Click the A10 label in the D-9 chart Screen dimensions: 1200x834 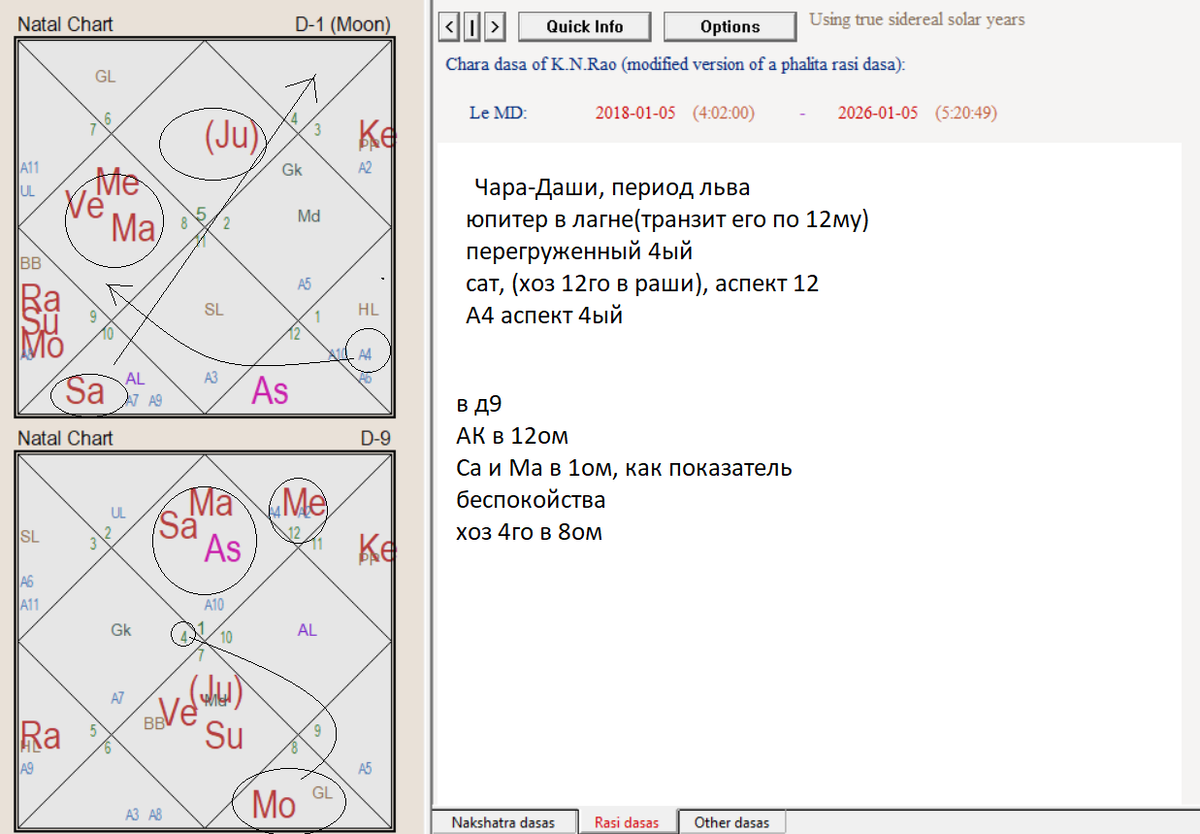coord(214,605)
